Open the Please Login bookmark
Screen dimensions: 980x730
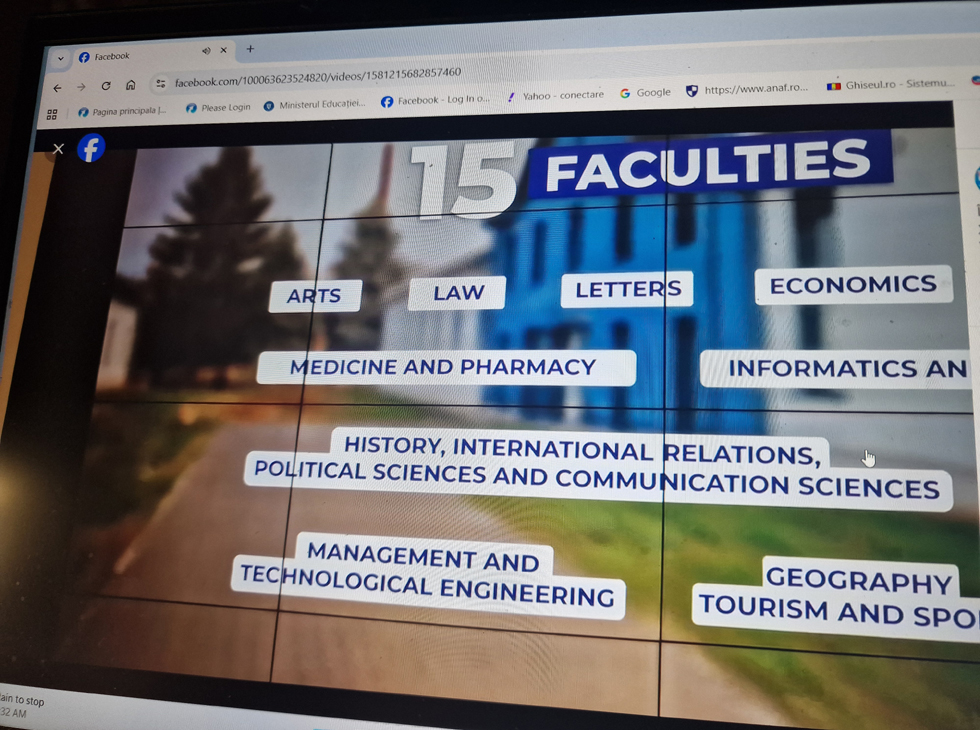(218, 107)
